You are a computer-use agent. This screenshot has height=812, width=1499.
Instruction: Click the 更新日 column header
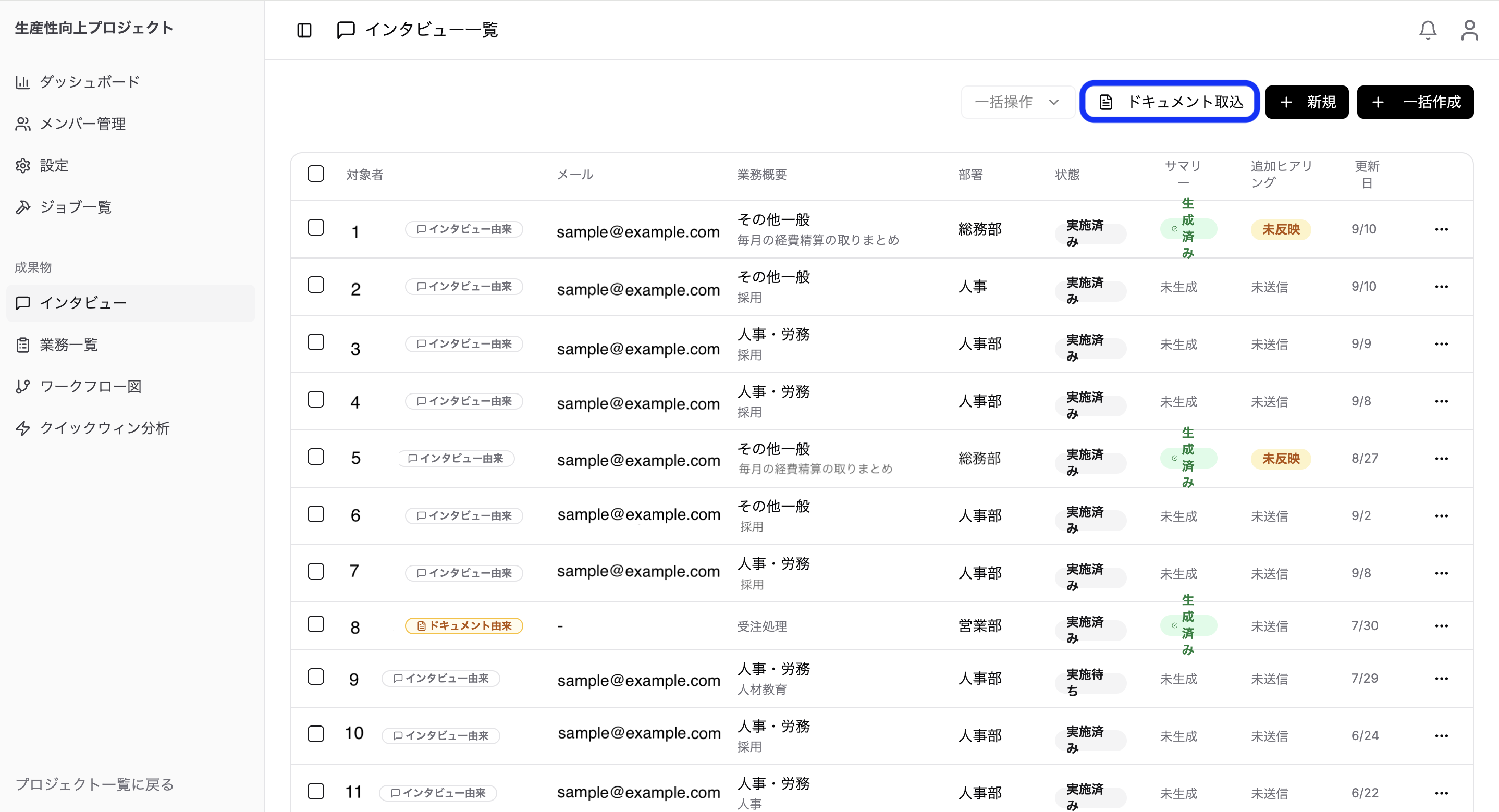pyautogui.click(x=1367, y=174)
